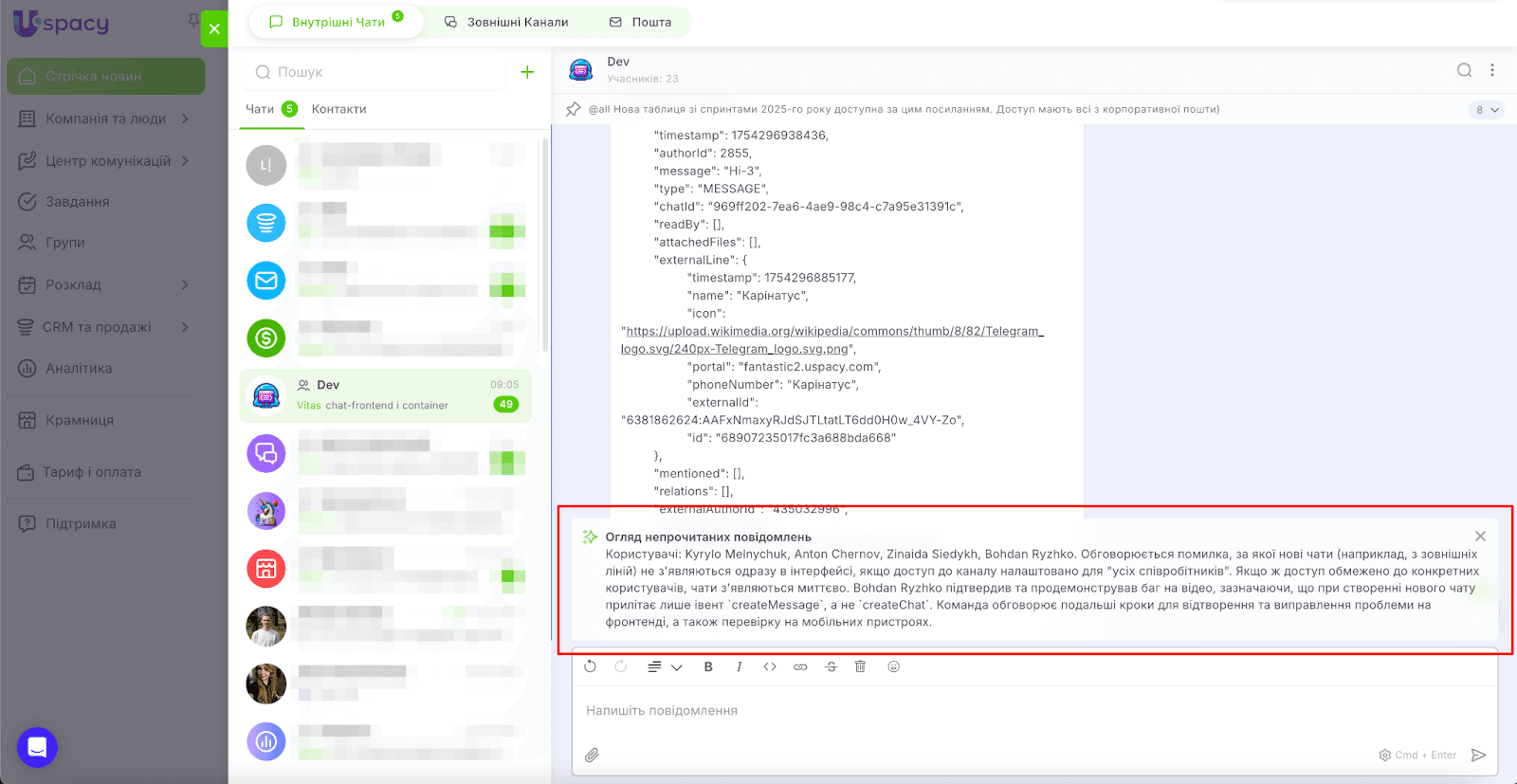Open CRM та продажі in the sidebar

84,327
